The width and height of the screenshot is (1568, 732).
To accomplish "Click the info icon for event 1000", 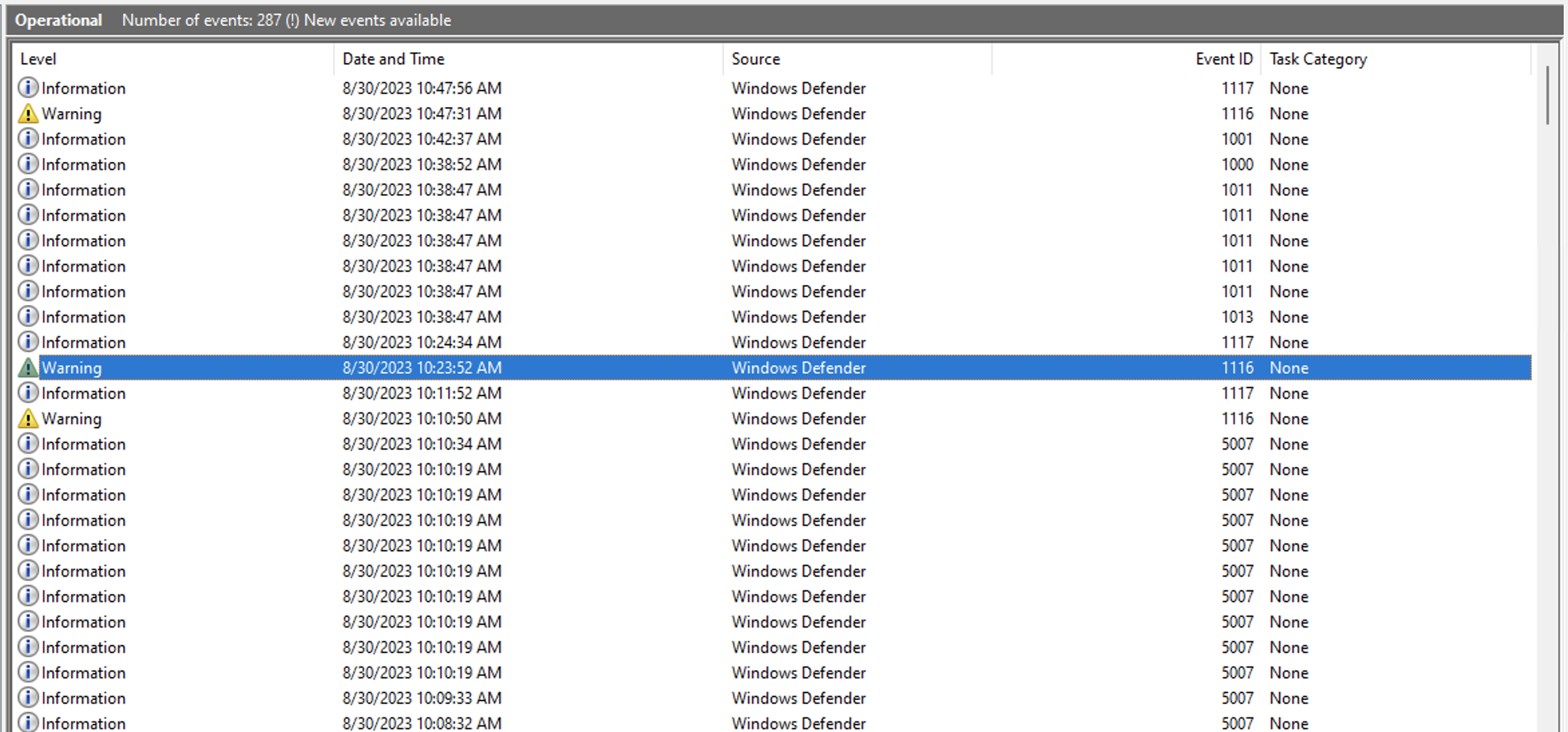I will click(x=27, y=165).
